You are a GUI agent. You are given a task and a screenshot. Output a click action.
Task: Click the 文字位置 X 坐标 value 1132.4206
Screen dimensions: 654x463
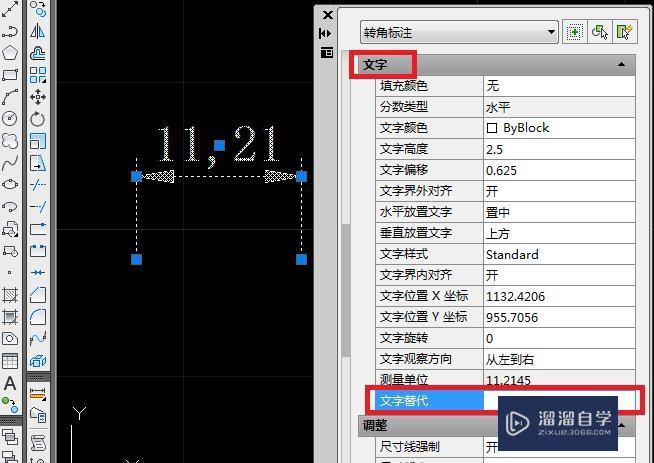coord(559,296)
